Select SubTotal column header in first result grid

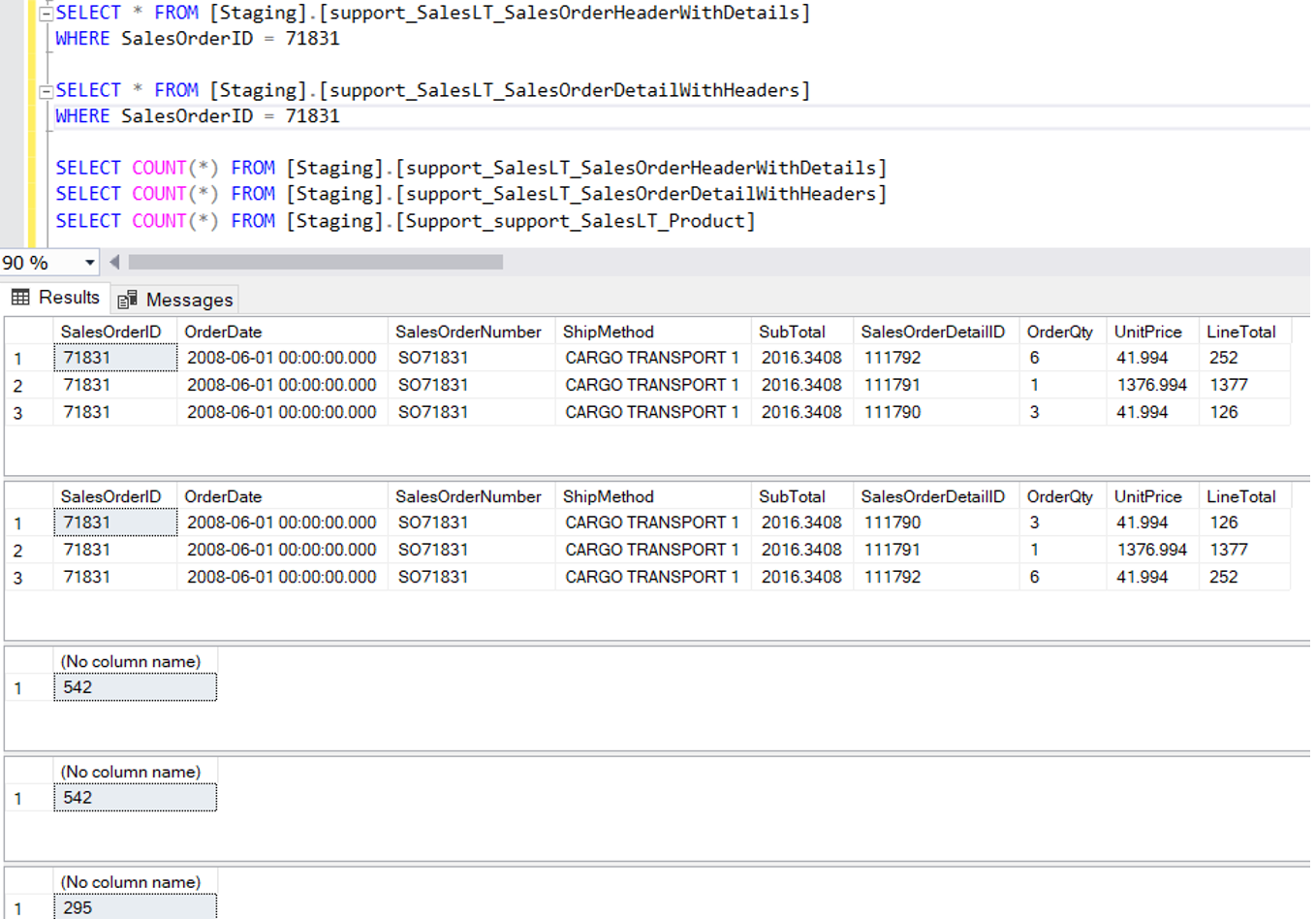[801, 332]
